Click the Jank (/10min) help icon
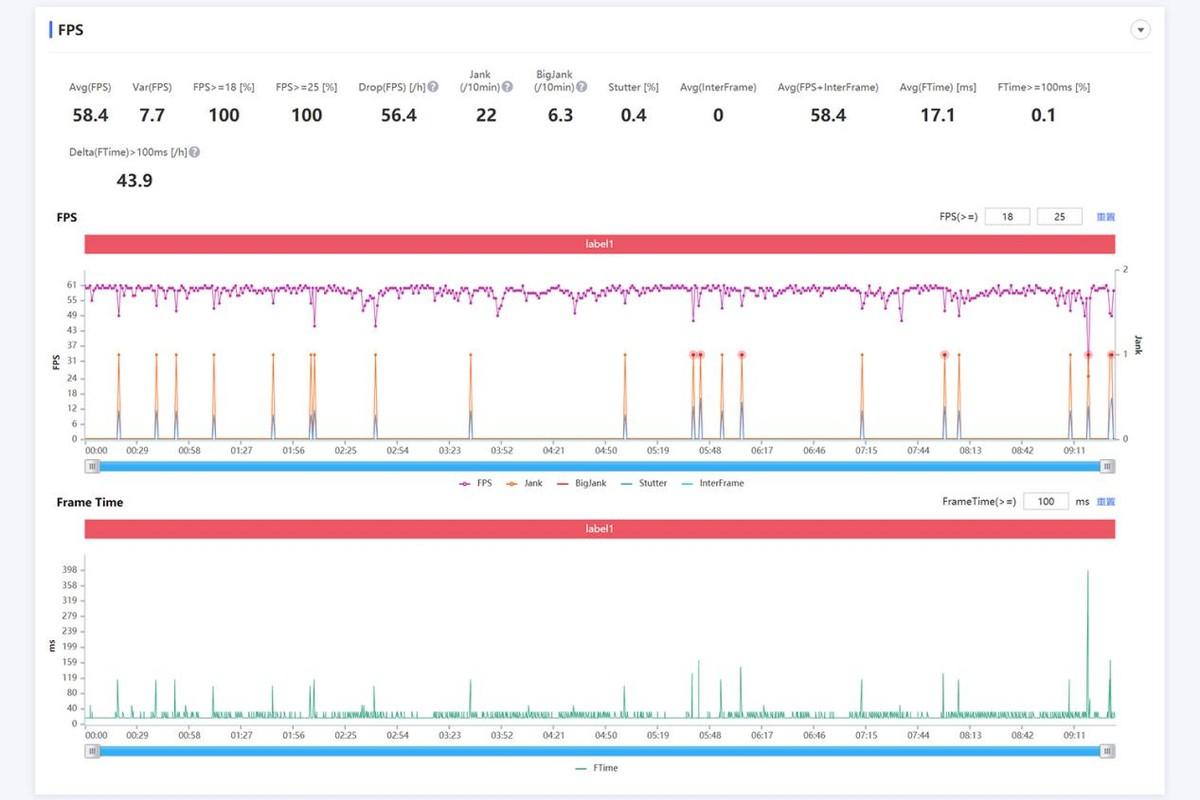The image size is (1200, 800). click(507, 87)
